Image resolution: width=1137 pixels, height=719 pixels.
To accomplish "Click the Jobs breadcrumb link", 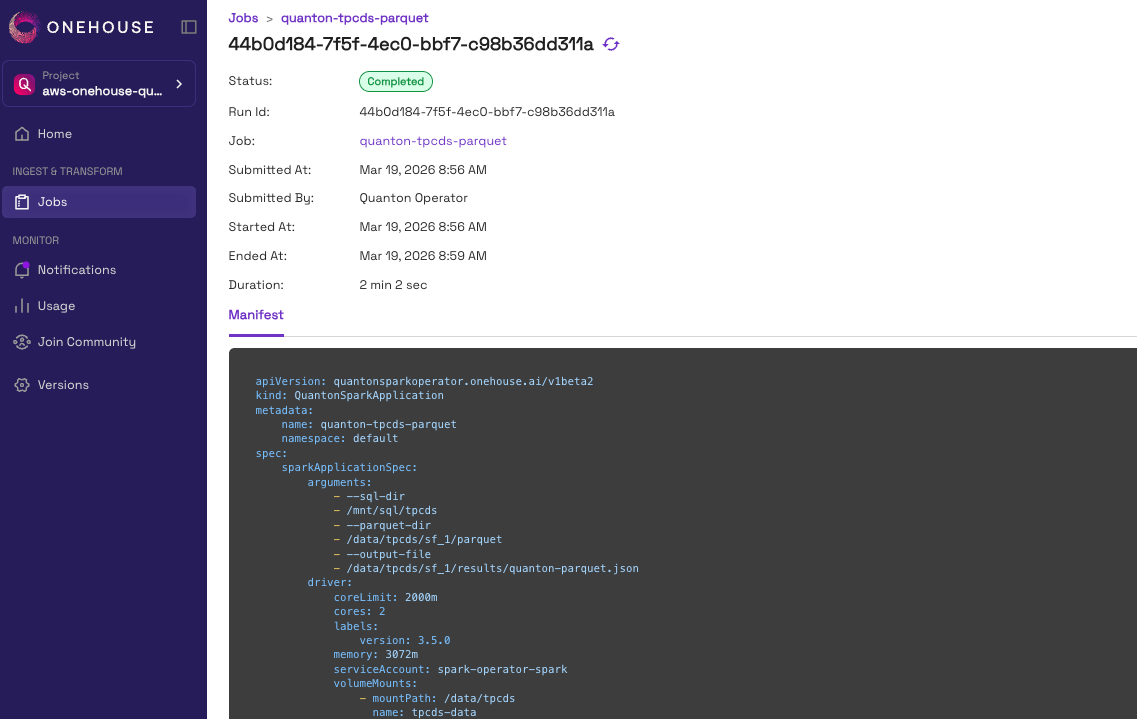I will pos(243,18).
